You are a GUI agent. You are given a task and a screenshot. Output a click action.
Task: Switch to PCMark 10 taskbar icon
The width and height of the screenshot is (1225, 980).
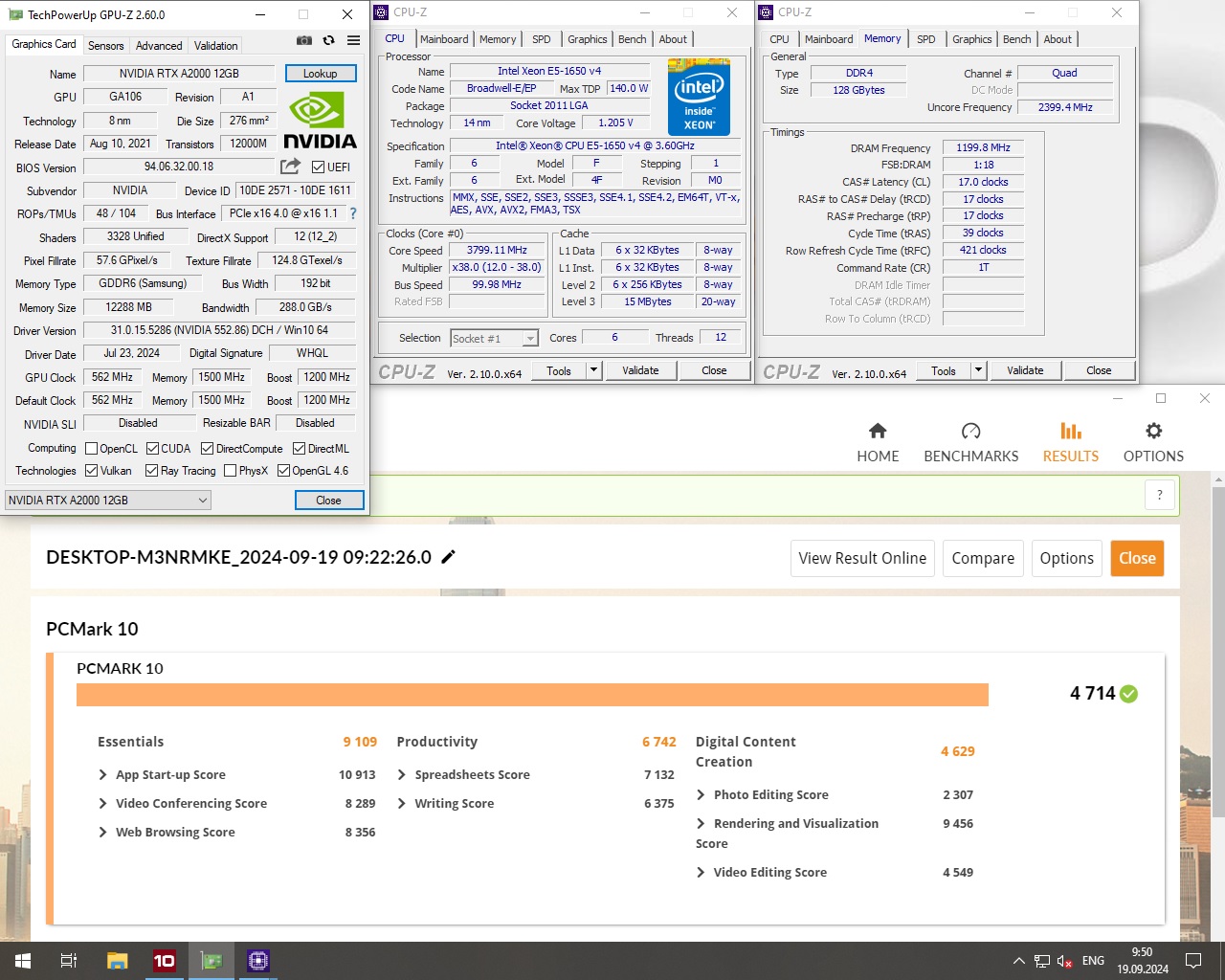[165, 961]
